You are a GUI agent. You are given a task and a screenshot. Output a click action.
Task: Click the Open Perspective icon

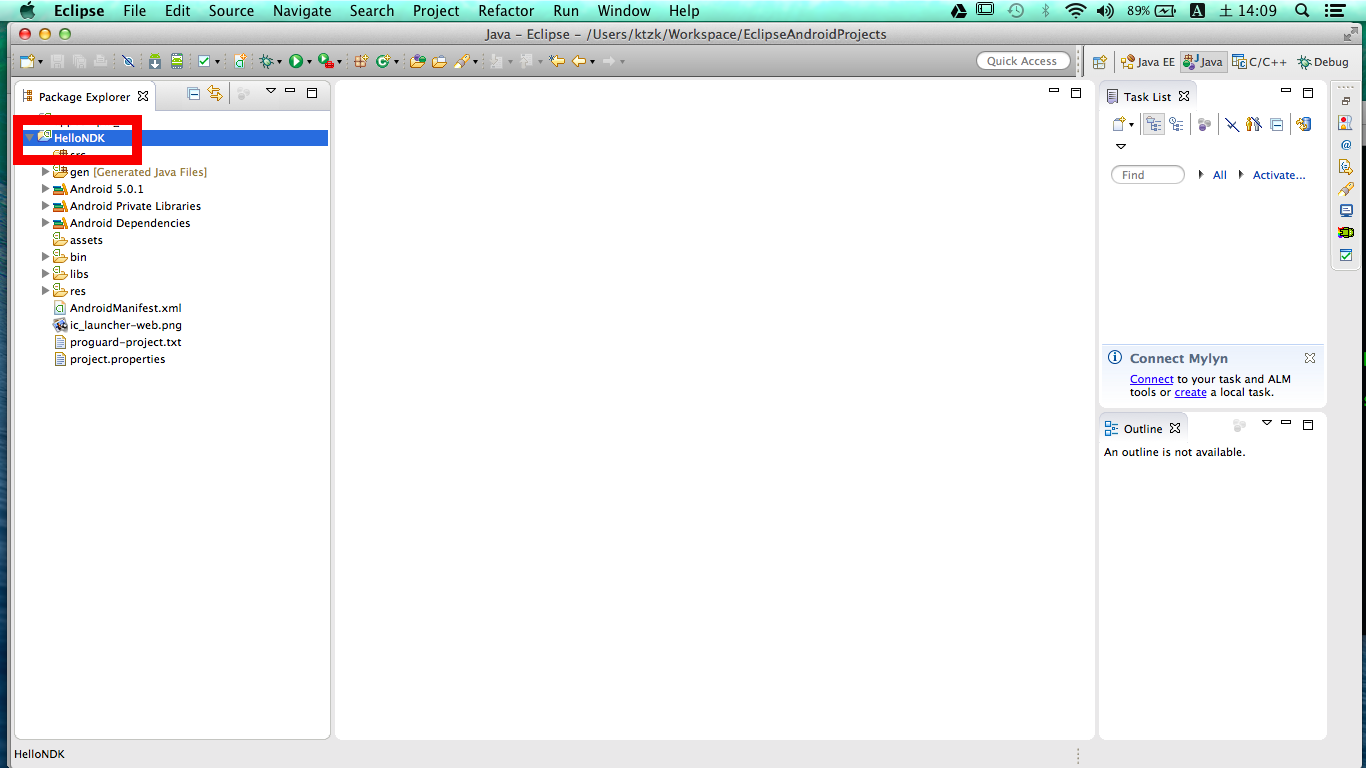(1099, 62)
